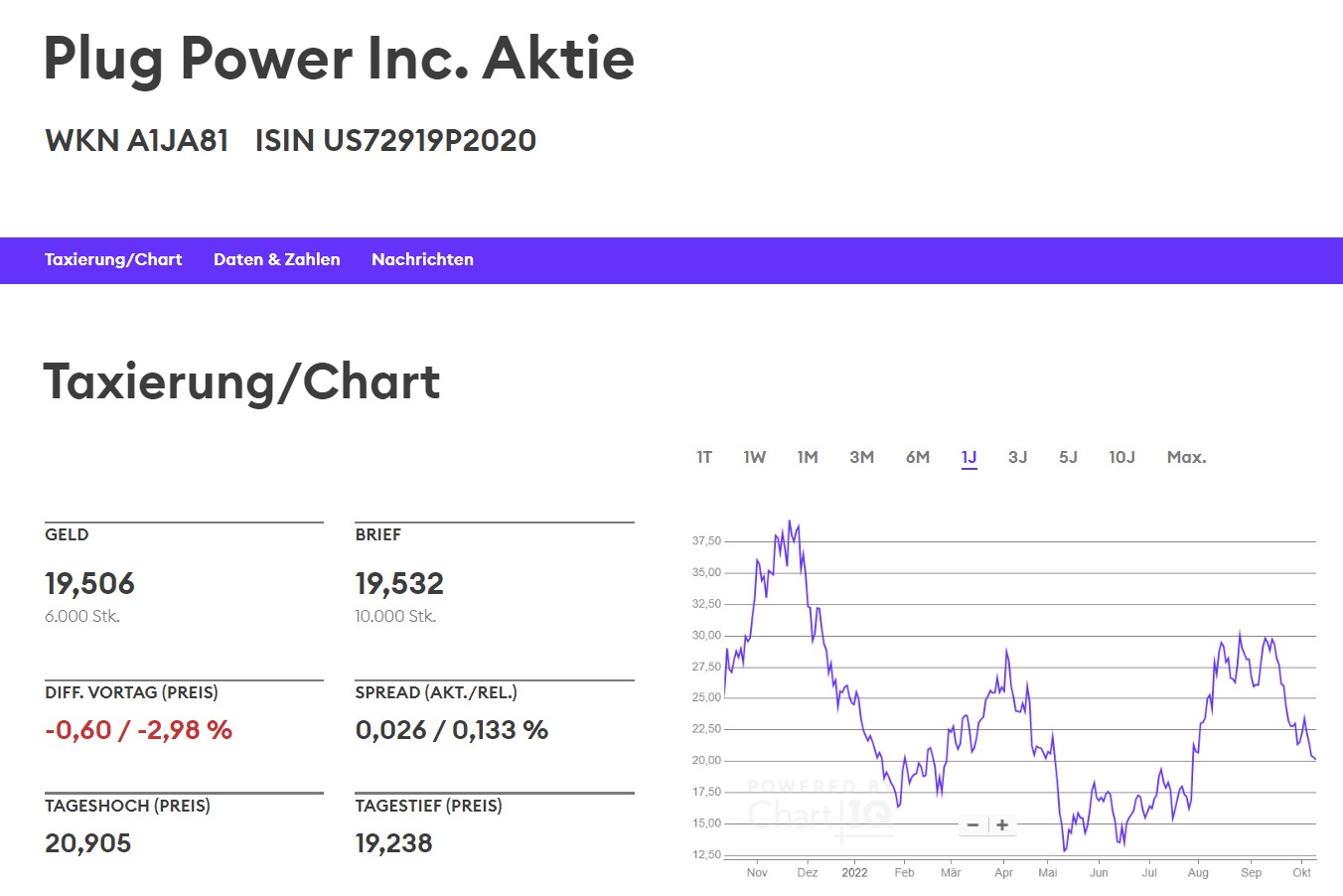The height and width of the screenshot is (896, 1343).
Task: Click the Brief price 19,532
Action: [399, 584]
